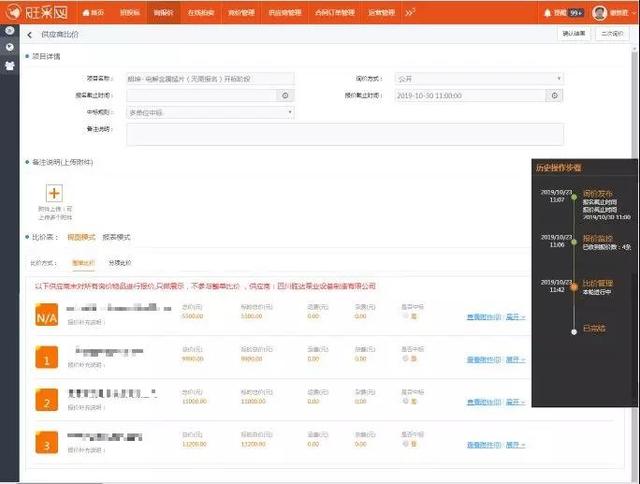Open clock picker for 报名截止时间 field

pos(286,95)
